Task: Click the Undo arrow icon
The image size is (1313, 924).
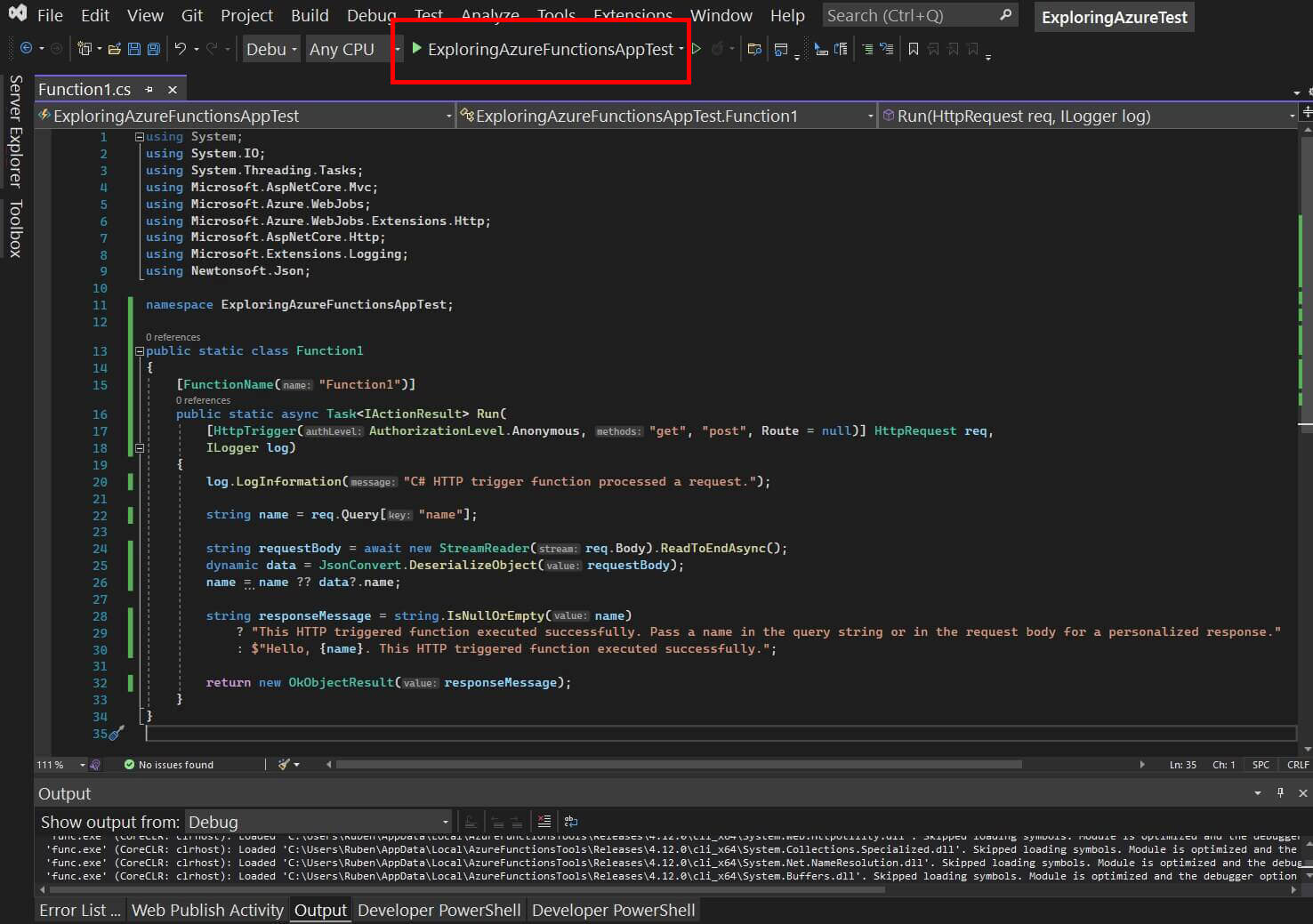Action: [181, 48]
